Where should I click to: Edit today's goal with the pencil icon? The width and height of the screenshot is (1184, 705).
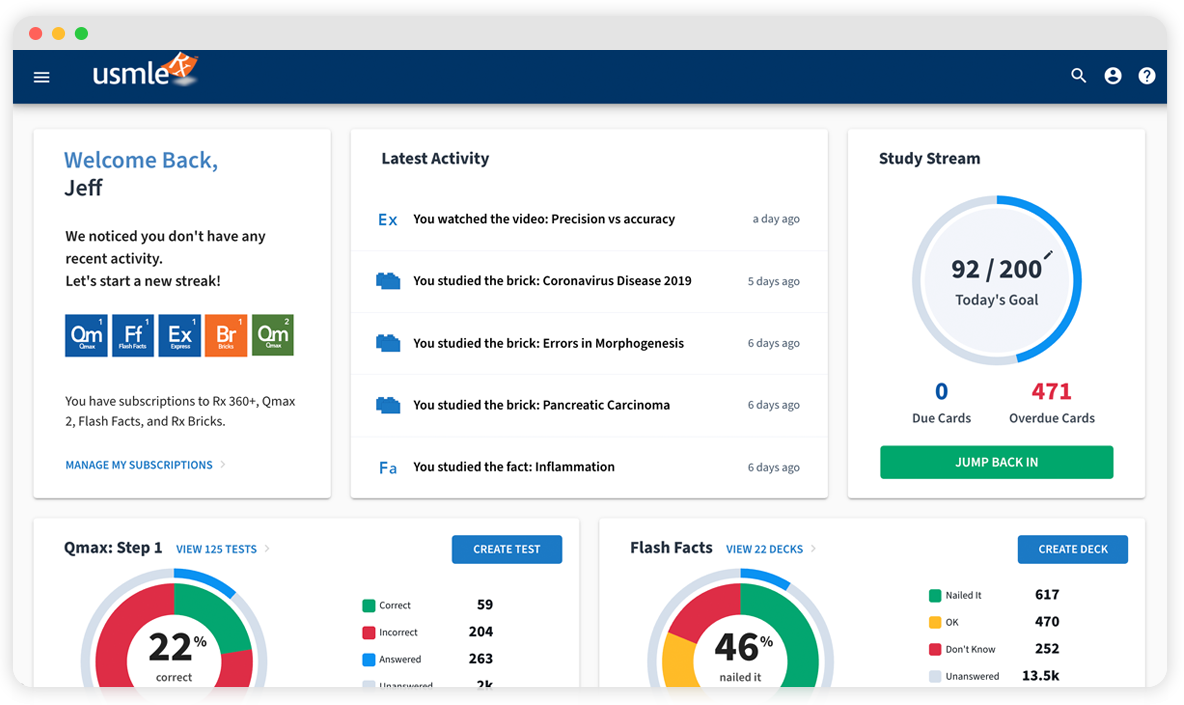click(1048, 254)
